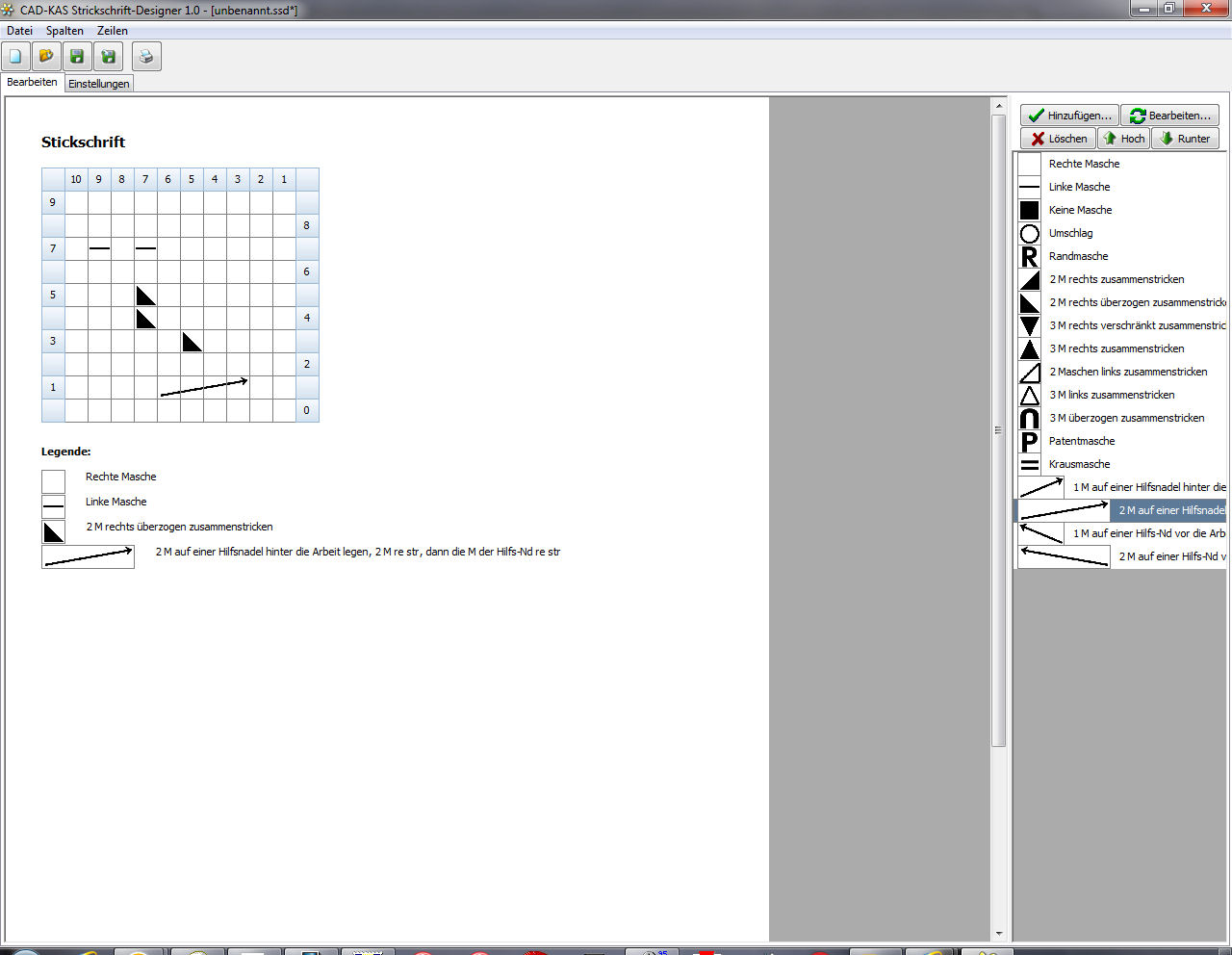Screen dimensions: 1232x955
Task: Move the symbol up with Hoch
Action: 1123,139
